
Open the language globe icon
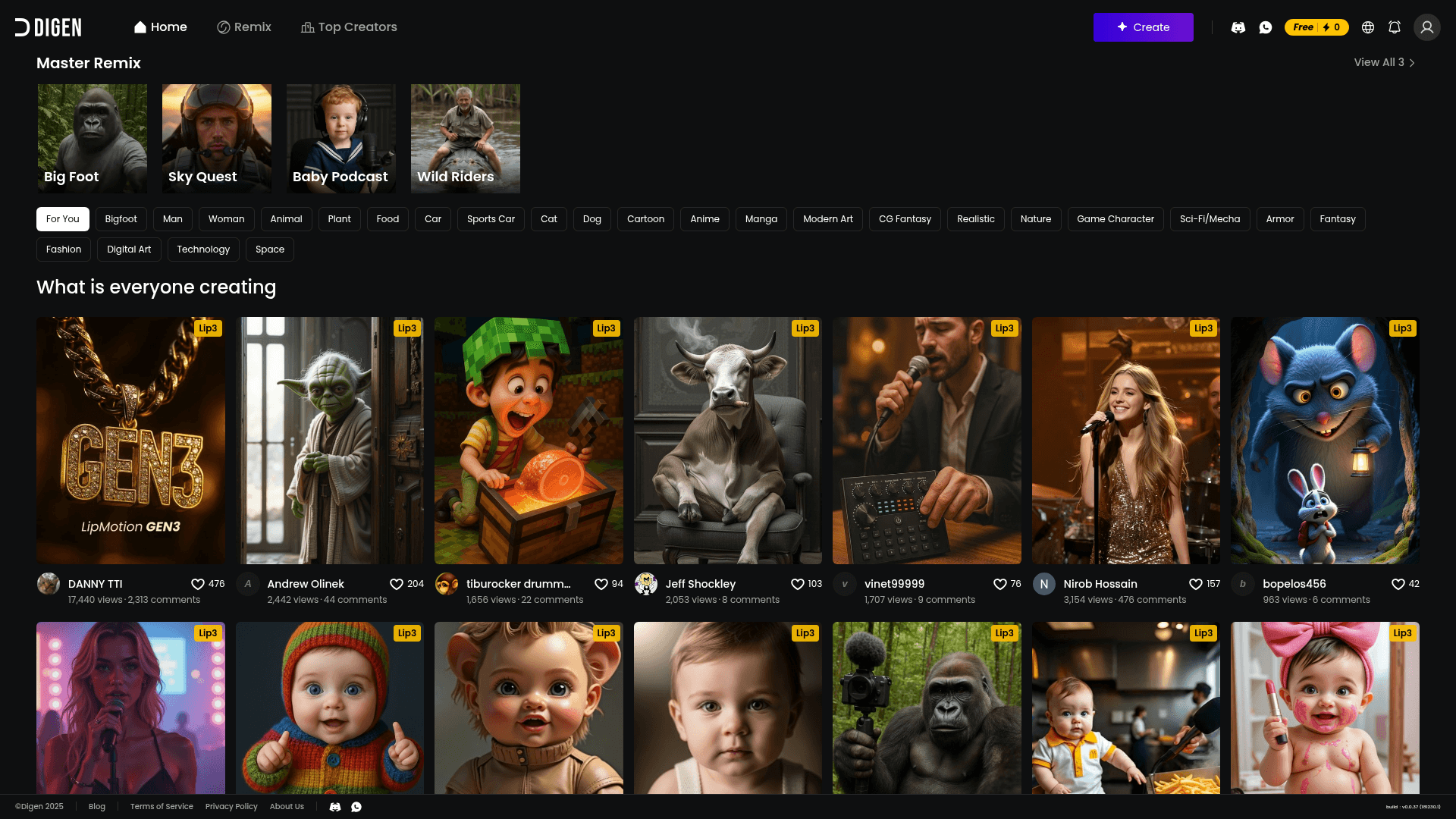(1368, 27)
